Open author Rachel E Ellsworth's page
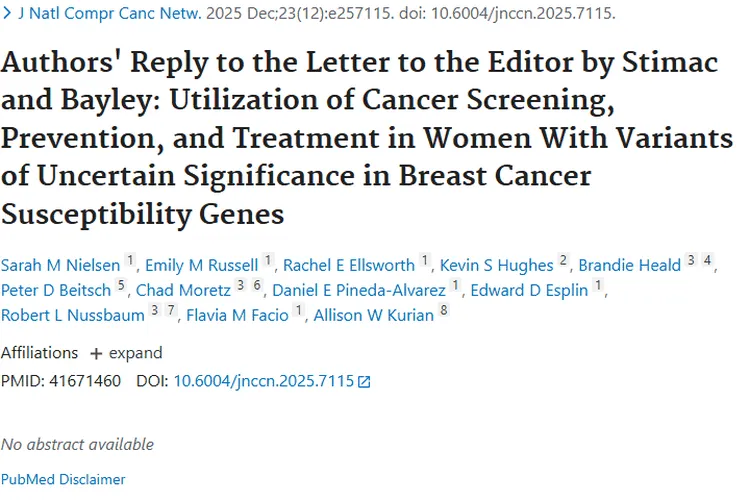Image resolution: width=750 pixels, height=500 pixels. click(x=348, y=265)
